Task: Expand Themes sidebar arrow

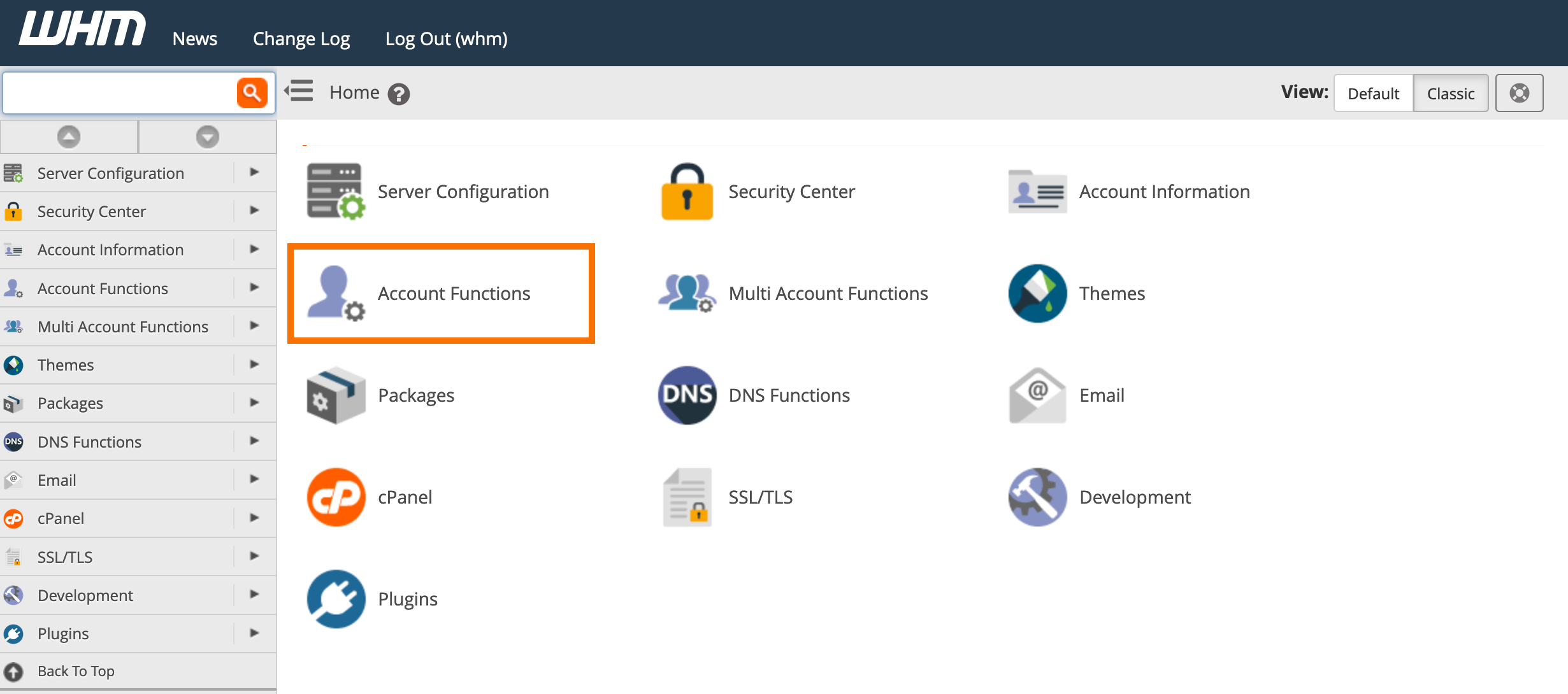Action: click(255, 364)
